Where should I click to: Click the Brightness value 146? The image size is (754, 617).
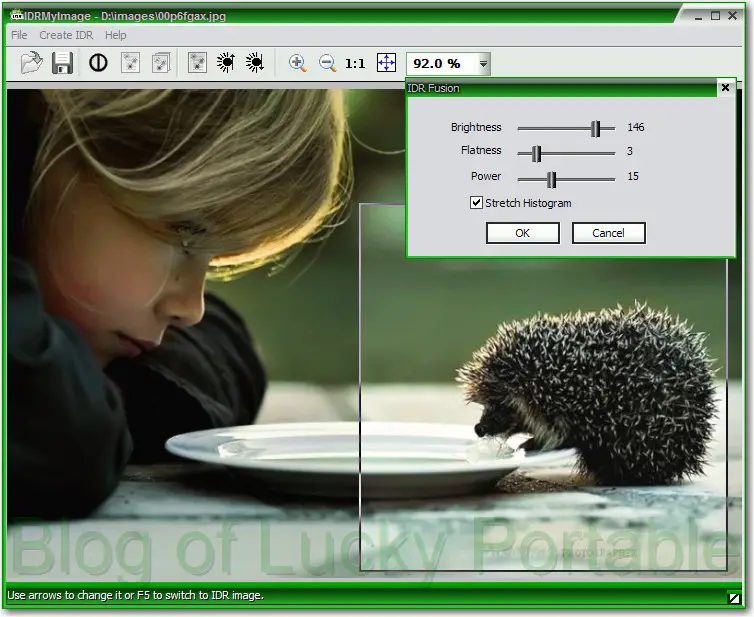pyautogui.click(x=635, y=127)
